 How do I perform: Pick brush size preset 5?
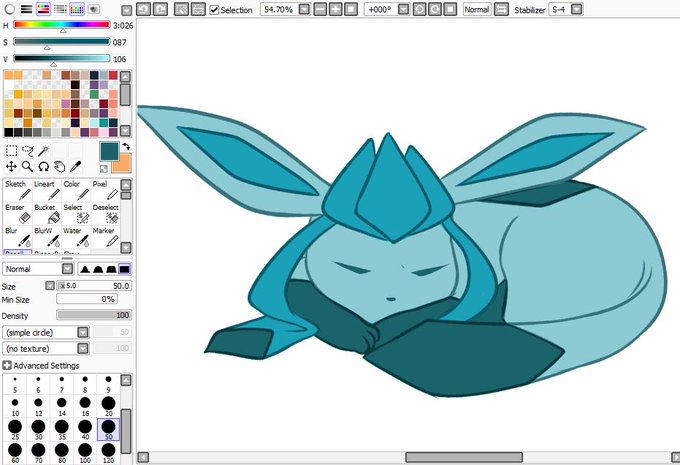coord(15,384)
